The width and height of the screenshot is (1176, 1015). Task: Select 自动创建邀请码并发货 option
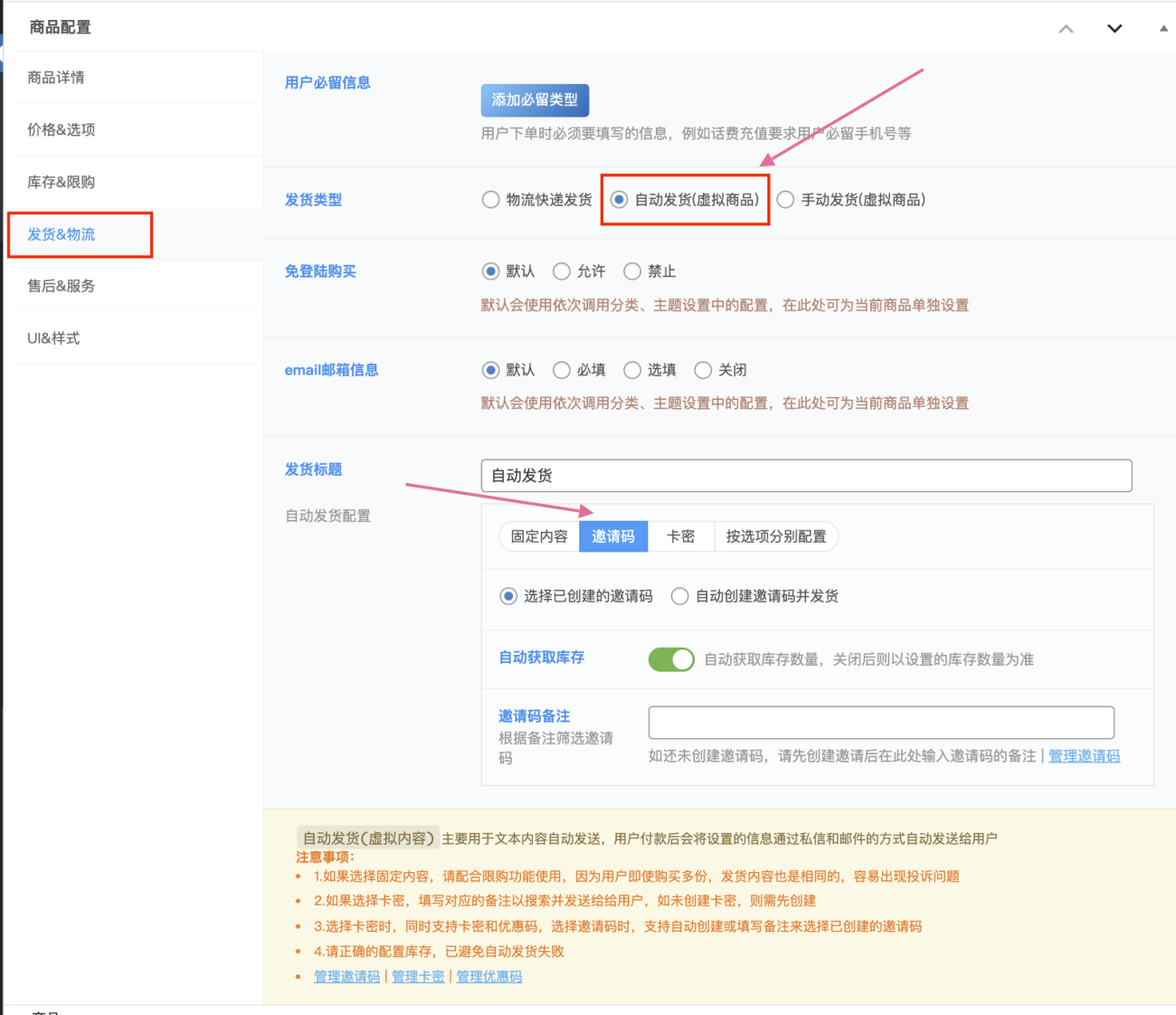coord(679,596)
